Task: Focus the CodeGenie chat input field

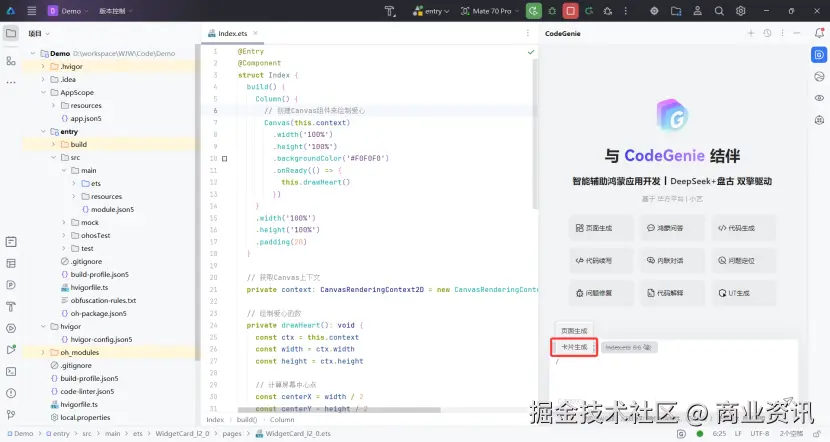Action: [x=673, y=378]
